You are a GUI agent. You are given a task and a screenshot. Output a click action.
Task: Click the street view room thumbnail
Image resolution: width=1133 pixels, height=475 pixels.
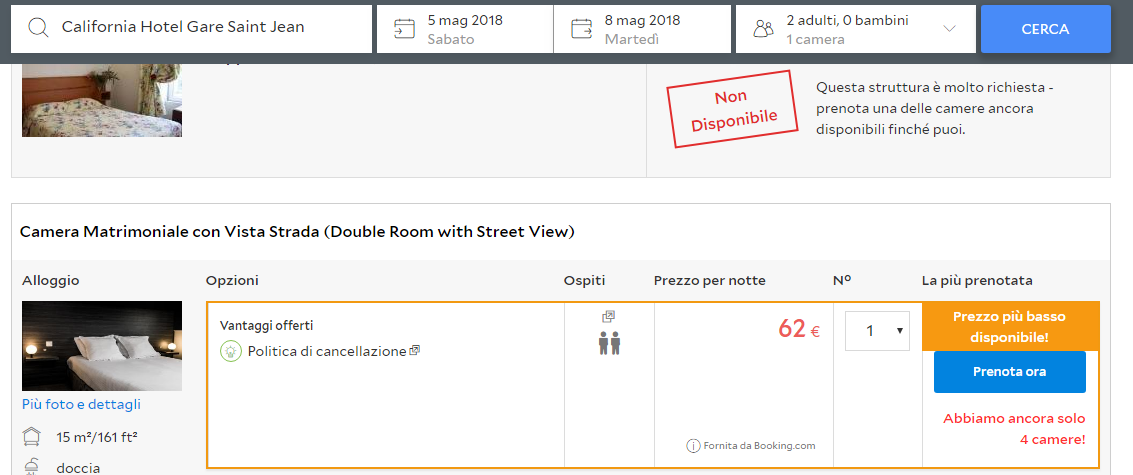[102, 345]
